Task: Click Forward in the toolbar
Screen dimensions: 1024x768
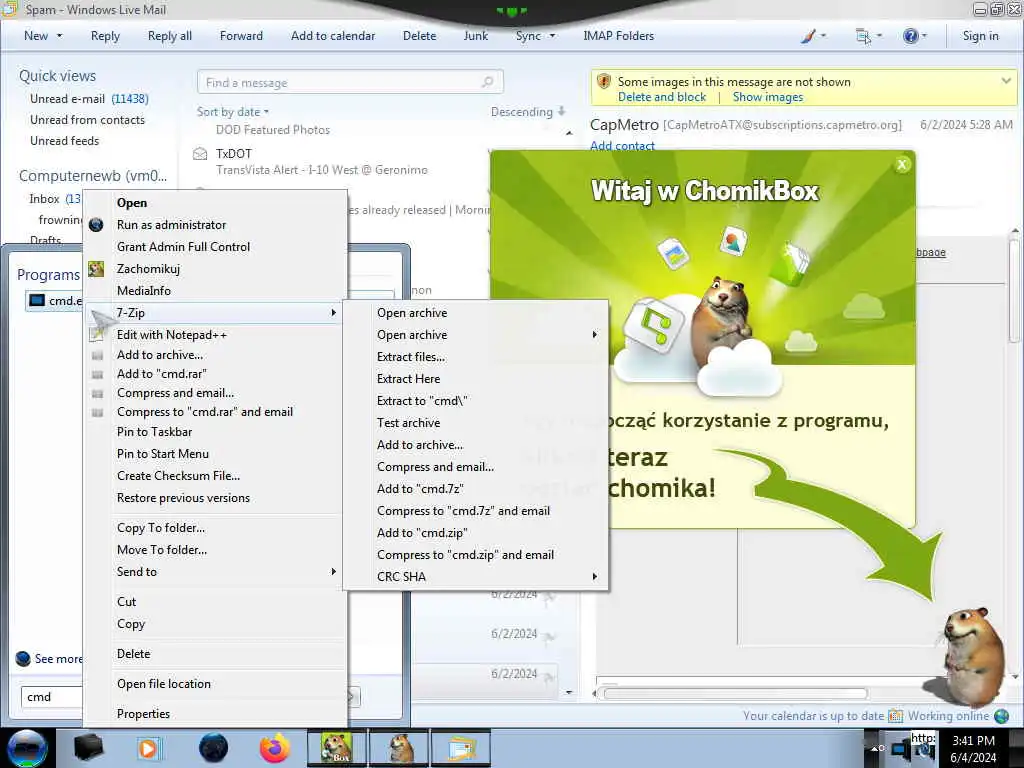Action: tap(241, 36)
